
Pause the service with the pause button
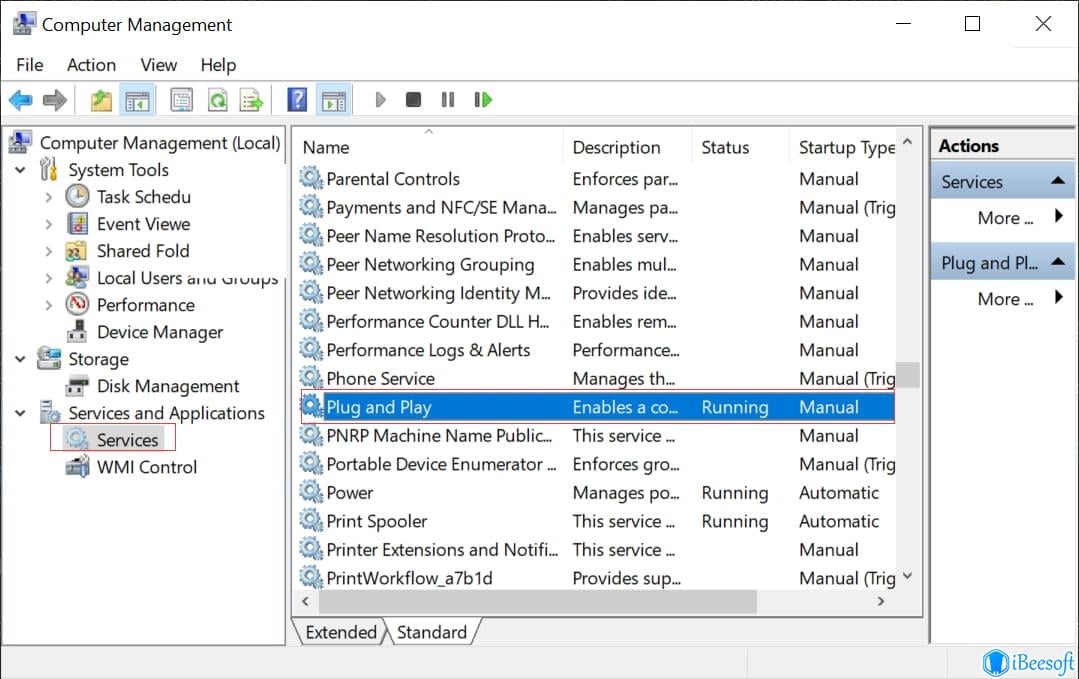click(x=447, y=100)
